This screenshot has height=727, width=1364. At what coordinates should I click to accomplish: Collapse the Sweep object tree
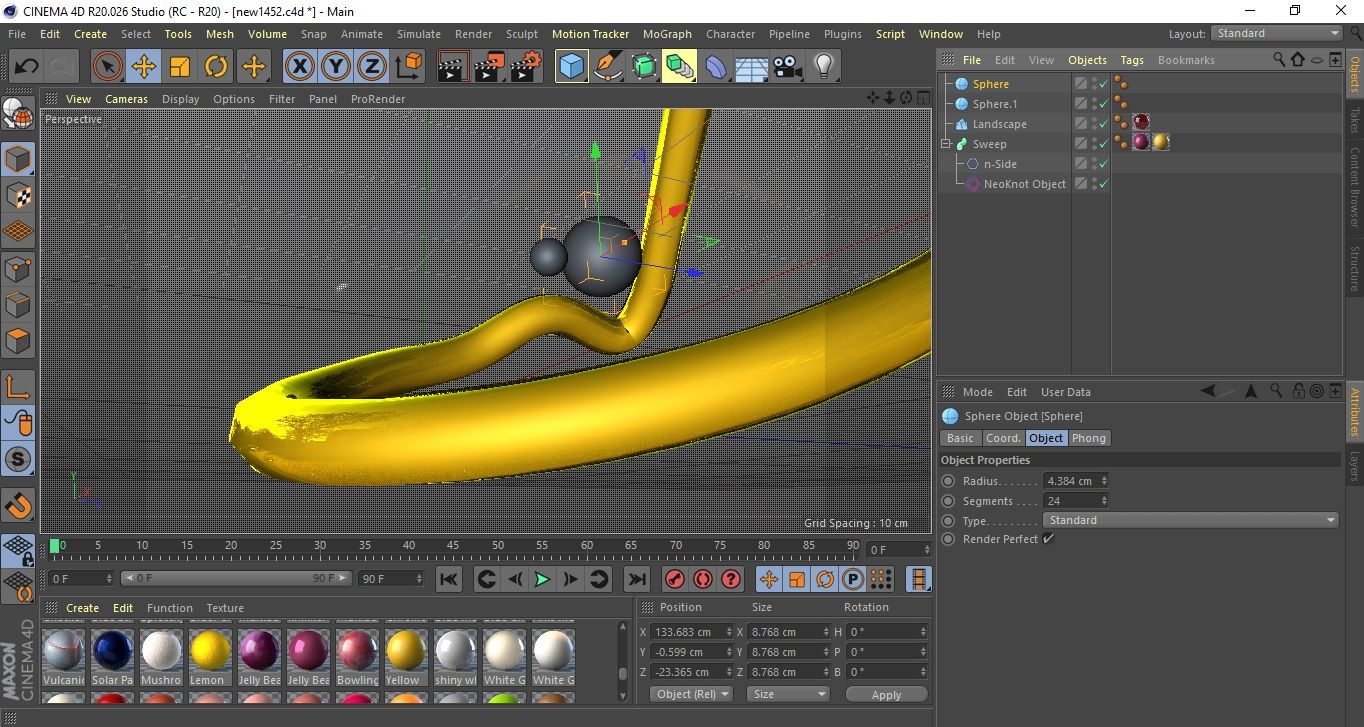point(946,144)
